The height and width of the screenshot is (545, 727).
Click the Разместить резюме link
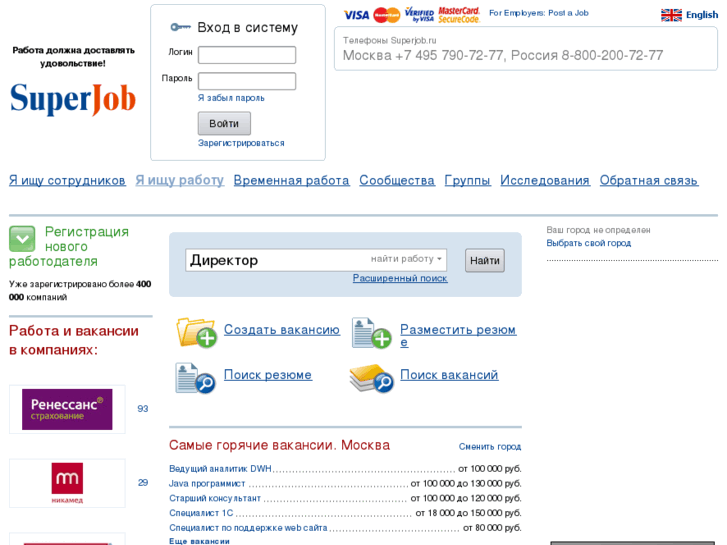[x=458, y=335]
